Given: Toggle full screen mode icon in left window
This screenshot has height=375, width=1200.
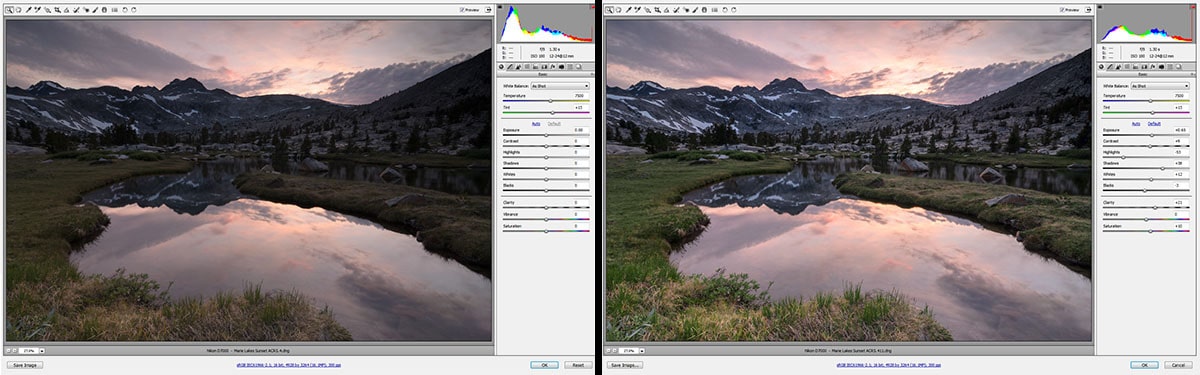Looking at the screenshot, I should (489, 10).
